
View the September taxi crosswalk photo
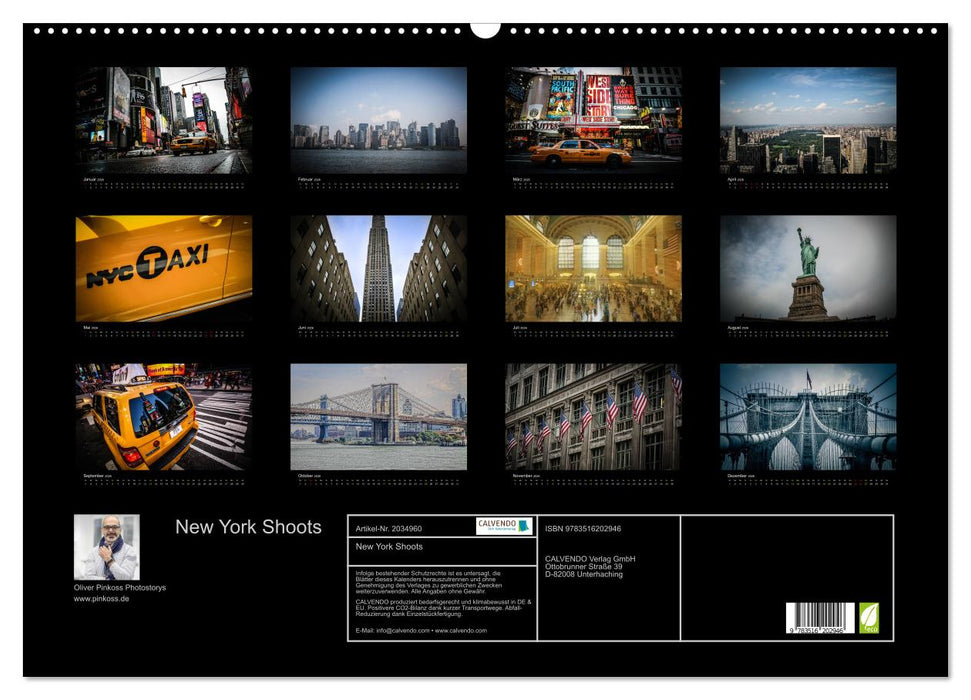162,415
